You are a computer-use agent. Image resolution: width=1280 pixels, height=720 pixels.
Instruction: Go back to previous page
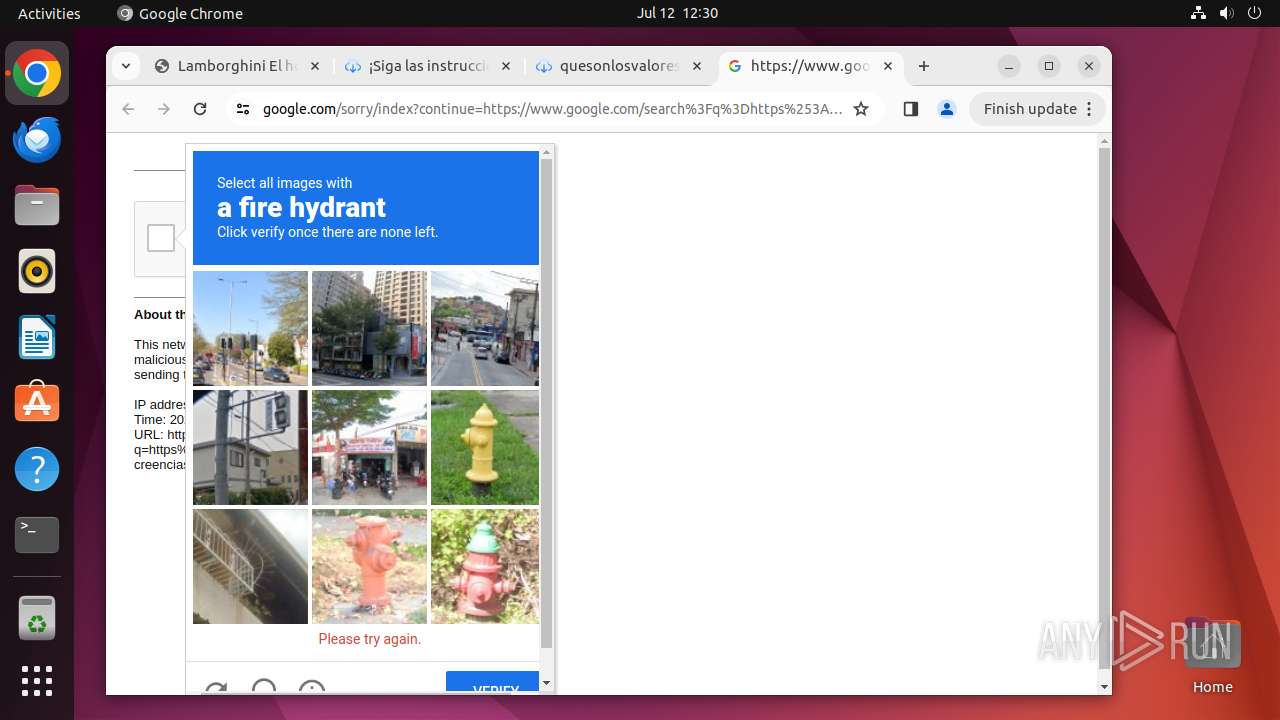click(128, 109)
